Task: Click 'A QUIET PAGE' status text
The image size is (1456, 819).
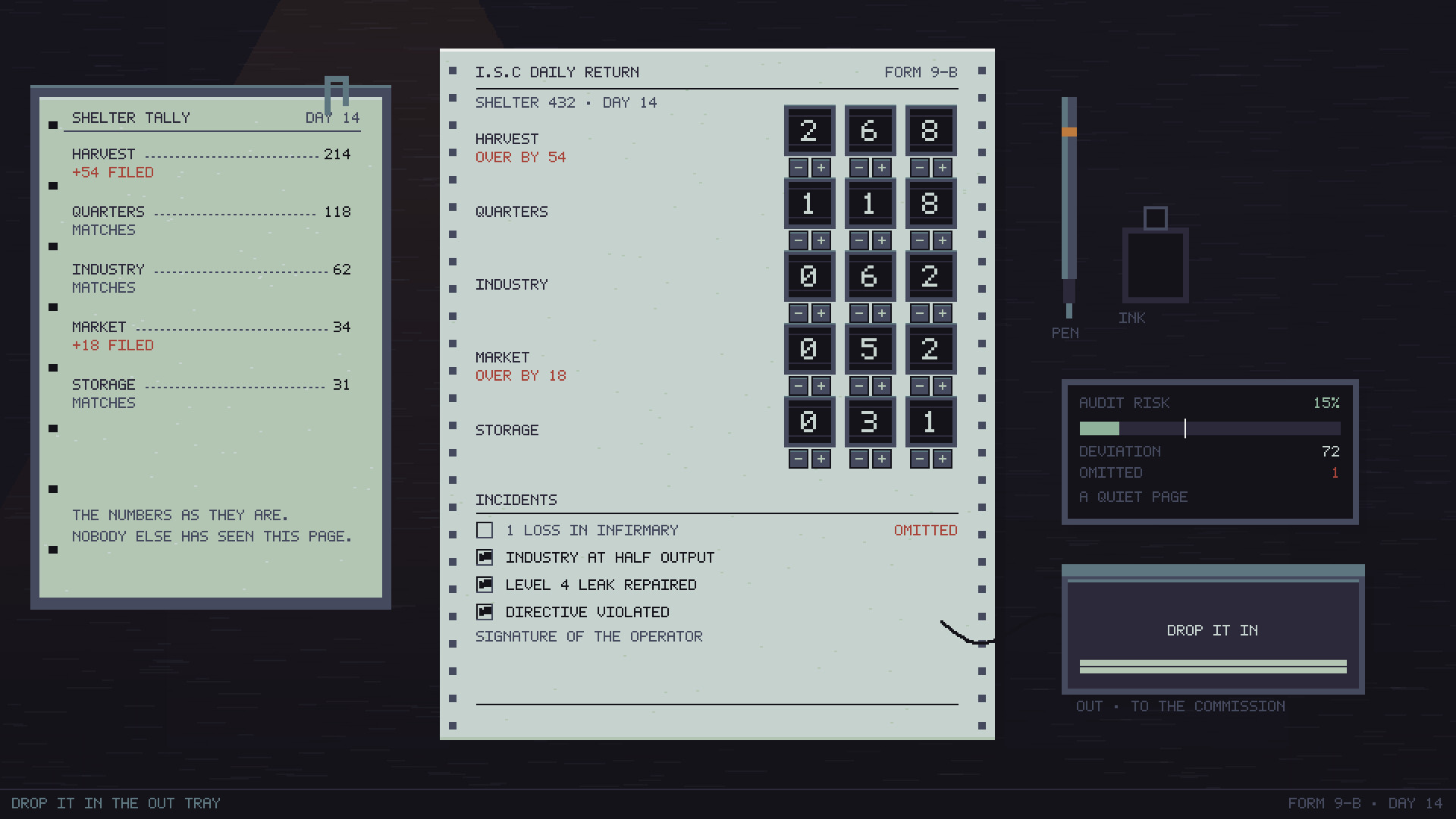Action: click(1134, 497)
